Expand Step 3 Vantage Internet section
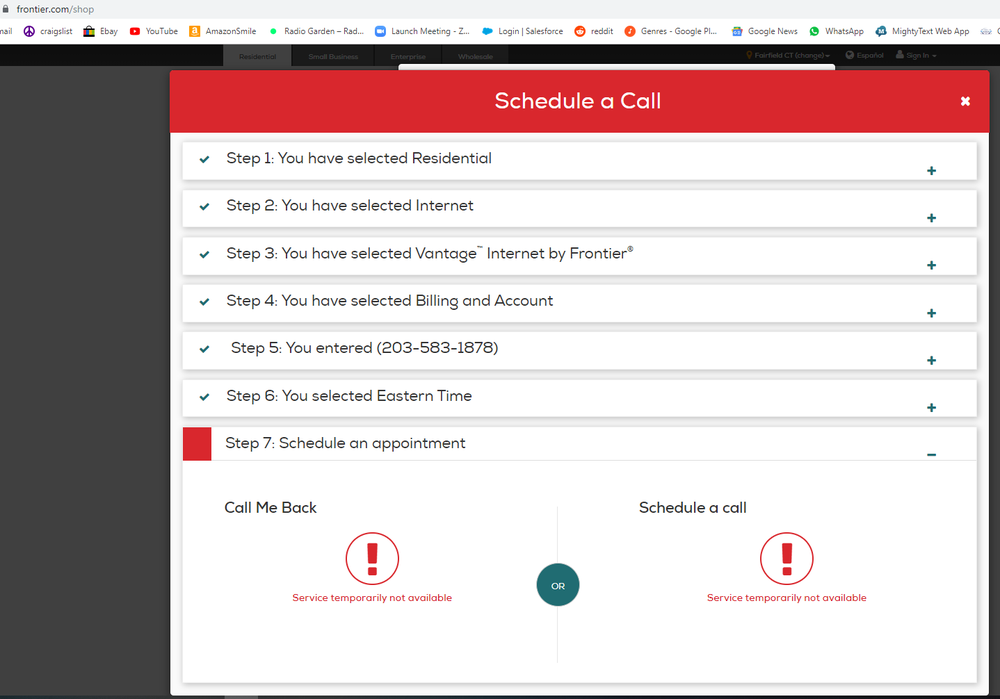Screen dimensions: 1000x699 pyautogui.click(x=931, y=265)
